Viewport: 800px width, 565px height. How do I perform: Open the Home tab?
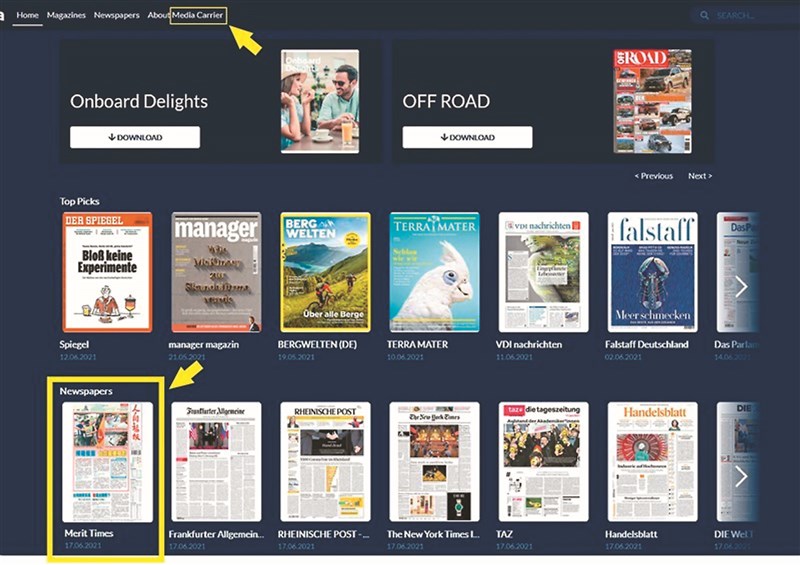click(27, 15)
